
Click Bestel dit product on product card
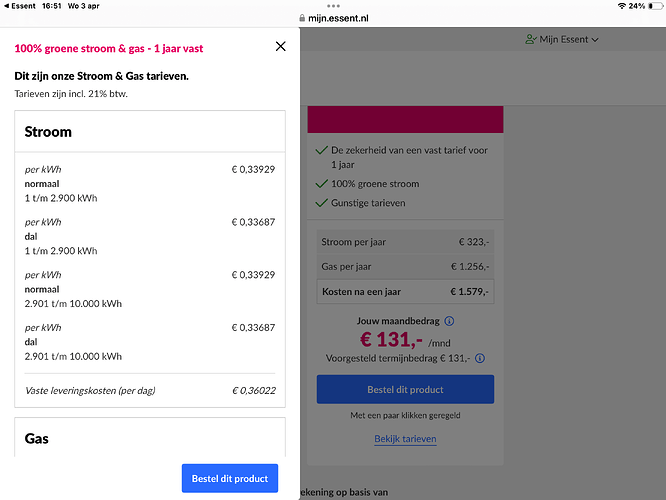405,389
